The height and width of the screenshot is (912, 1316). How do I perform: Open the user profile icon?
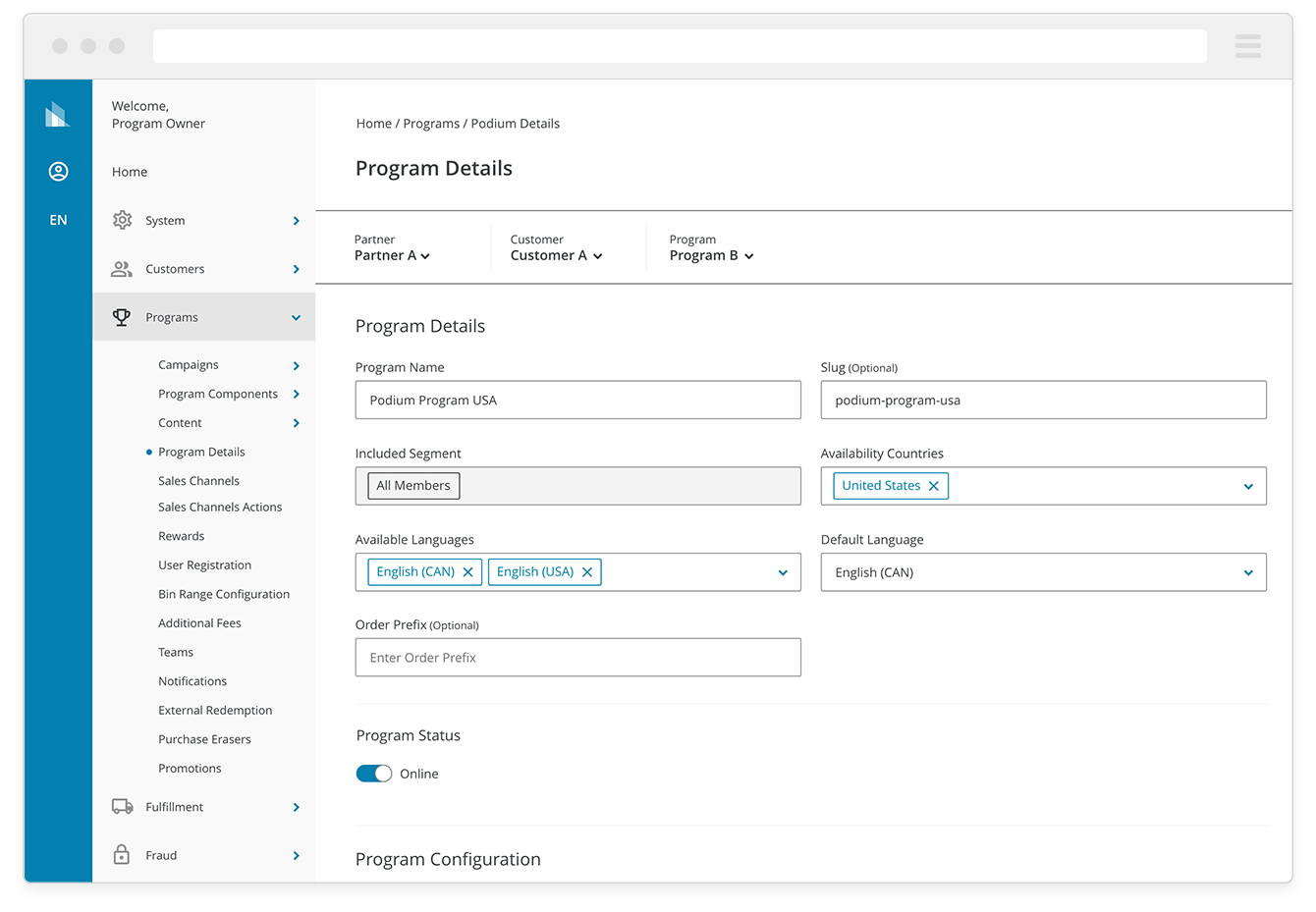58,172
